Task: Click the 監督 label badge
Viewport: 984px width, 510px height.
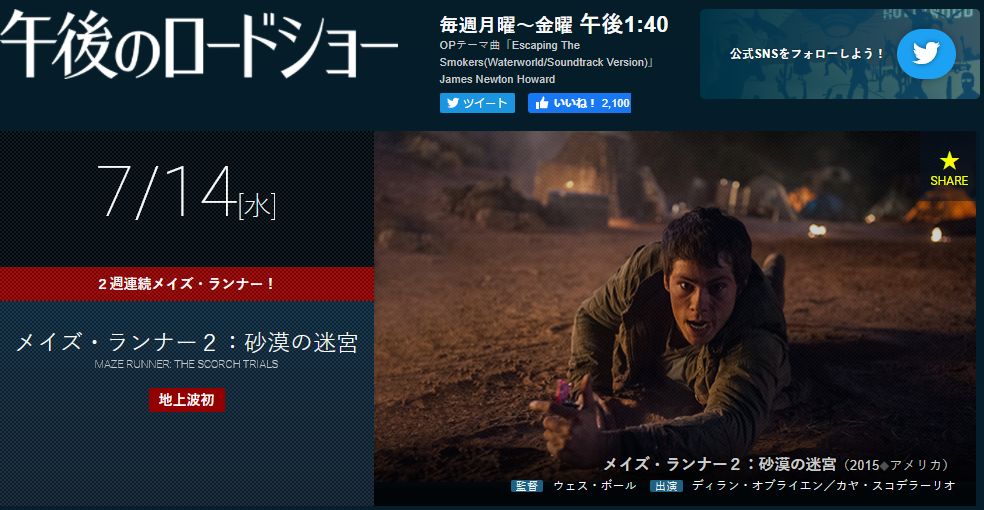Action: click(527, 486)
